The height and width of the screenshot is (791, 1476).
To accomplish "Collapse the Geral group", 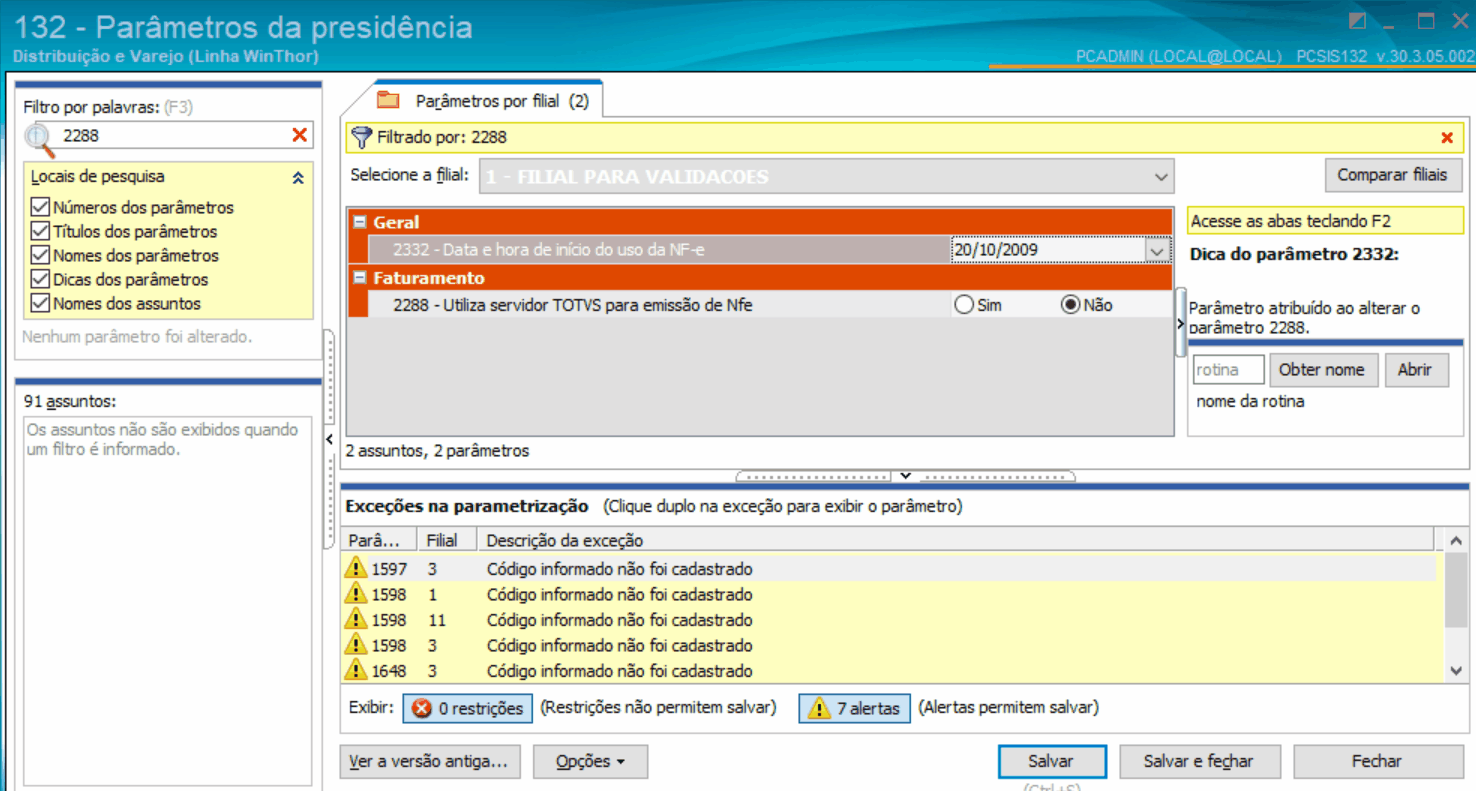I will (x=358, y=222).
